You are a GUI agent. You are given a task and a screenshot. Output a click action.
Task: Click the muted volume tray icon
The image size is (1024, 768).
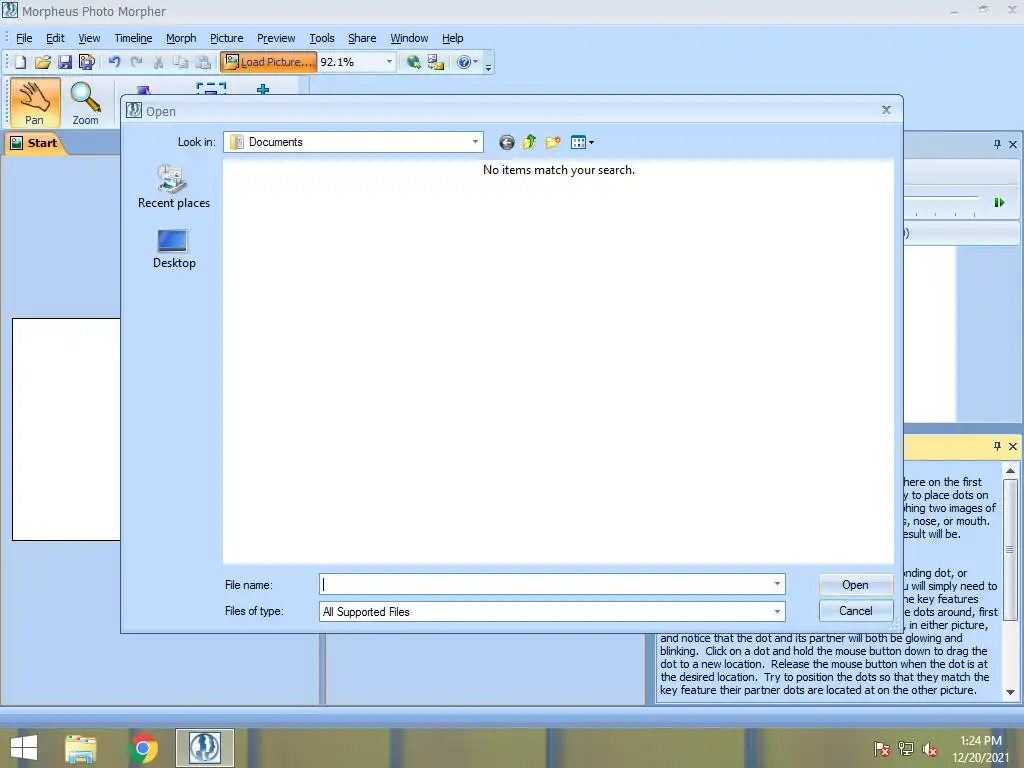930,749
